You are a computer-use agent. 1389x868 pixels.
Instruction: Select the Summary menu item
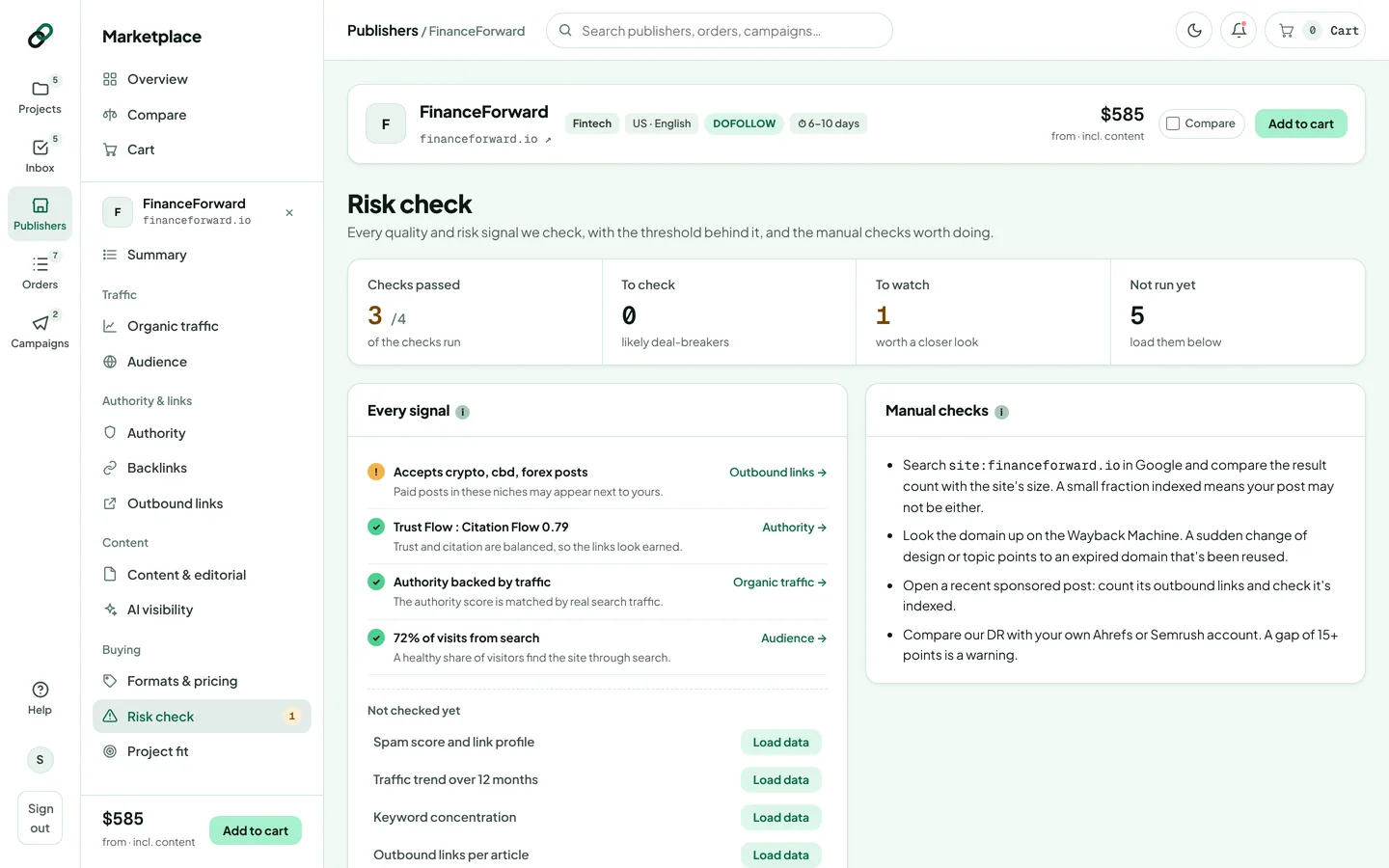[x=202, y=255]
